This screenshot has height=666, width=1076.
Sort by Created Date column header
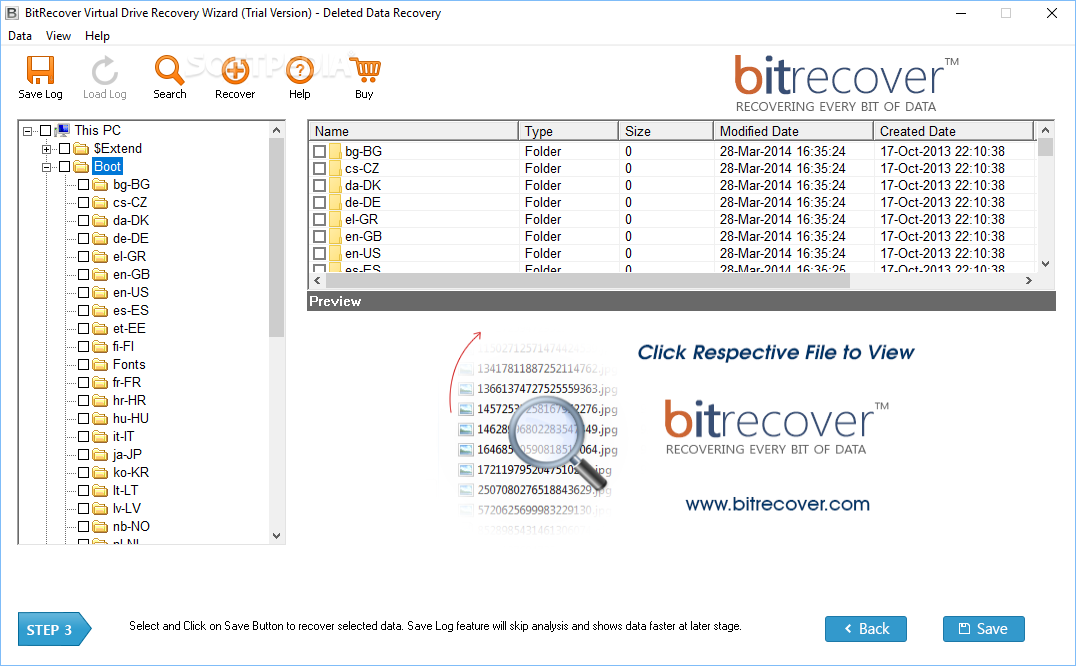click(x=954, y=131)
